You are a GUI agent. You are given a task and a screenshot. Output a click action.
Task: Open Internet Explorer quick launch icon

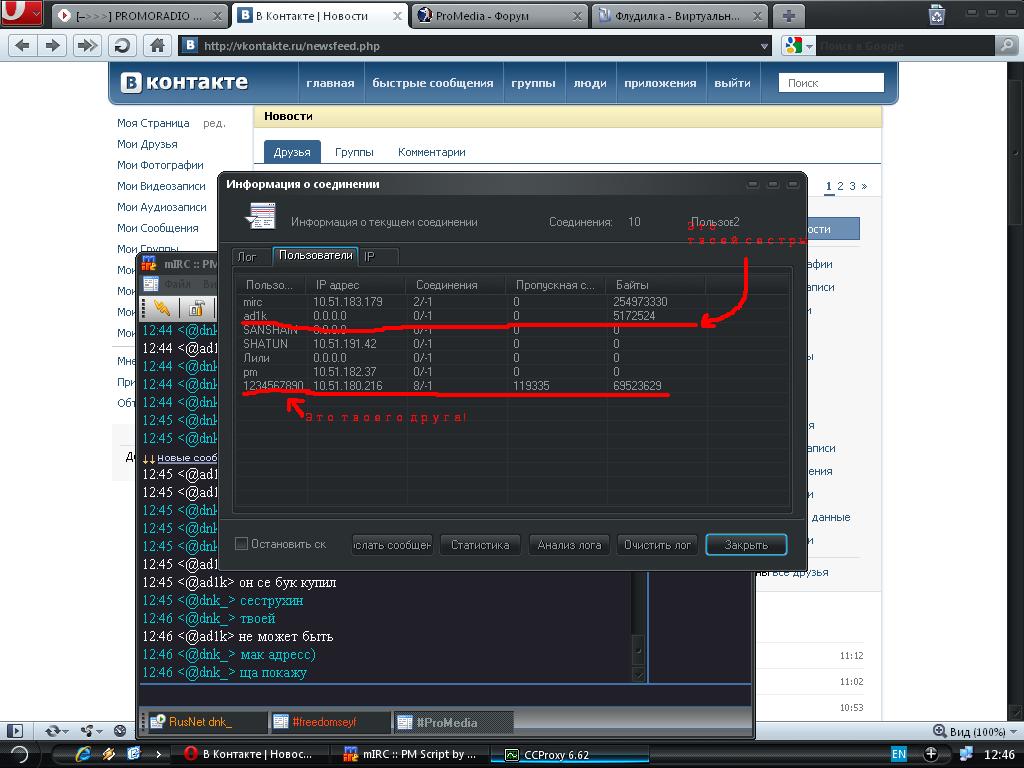tap(83, 754)
